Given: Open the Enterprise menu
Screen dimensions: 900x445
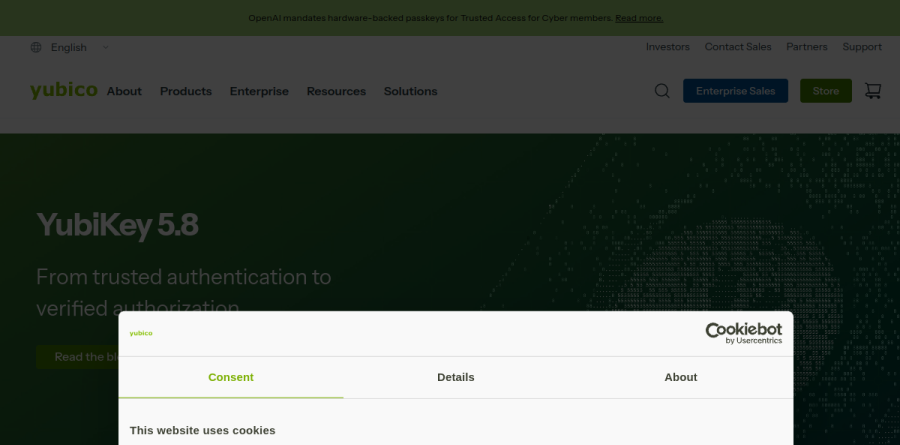Looking at the screenshot, I should tap(259, 91).
